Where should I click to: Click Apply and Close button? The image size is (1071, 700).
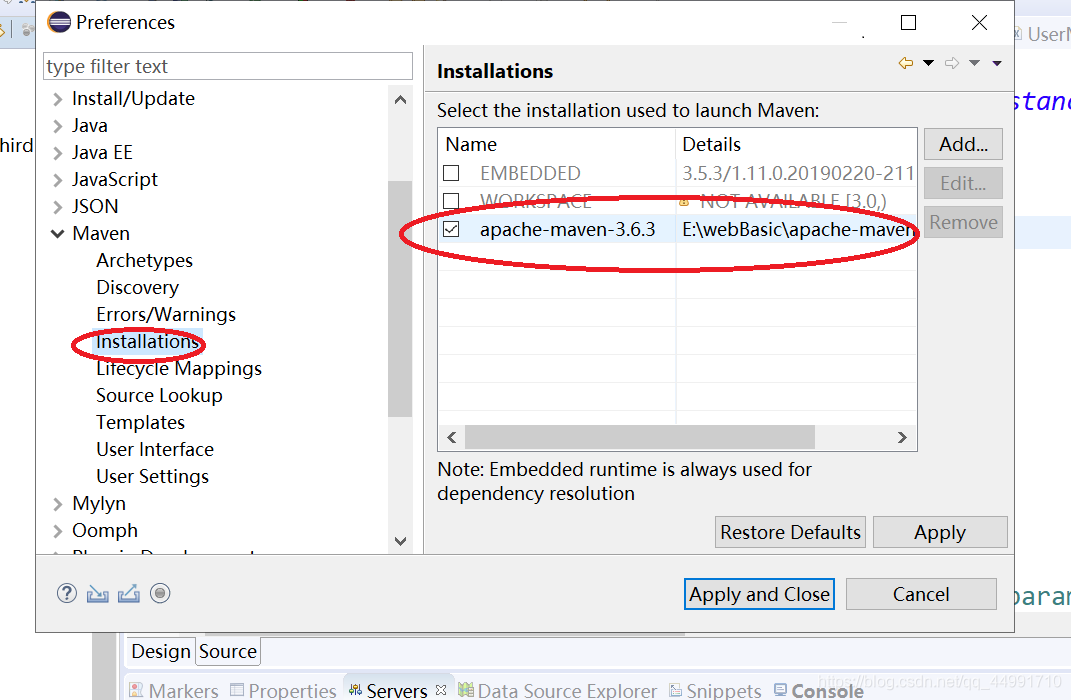pyautogui.click(x=759, y=594)
